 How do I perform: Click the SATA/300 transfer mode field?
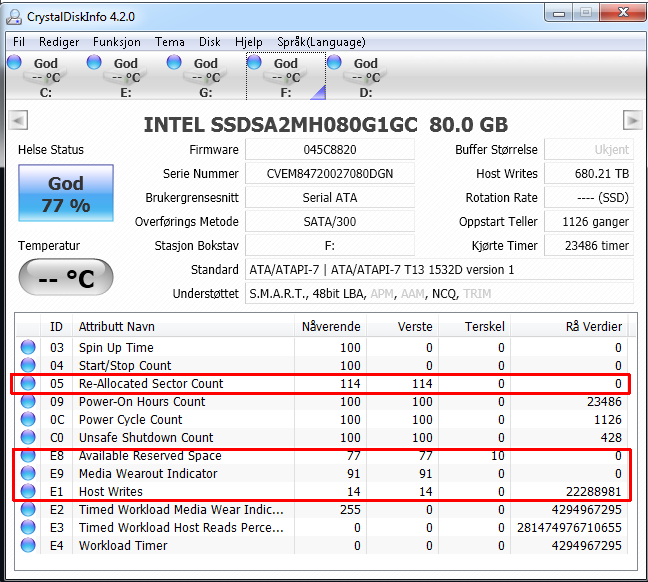point(330,221)
